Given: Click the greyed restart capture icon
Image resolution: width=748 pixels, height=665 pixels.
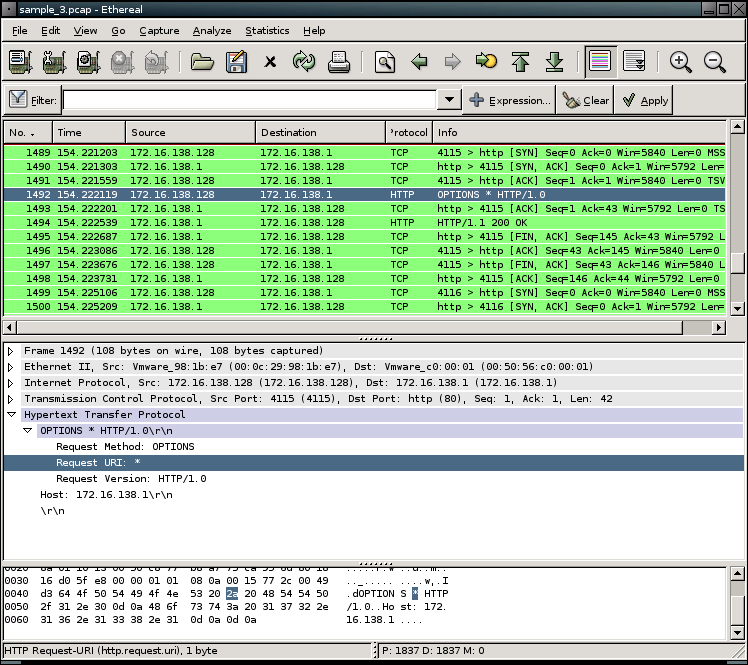Looking at the screenshot, I should [x=156, y=62].
